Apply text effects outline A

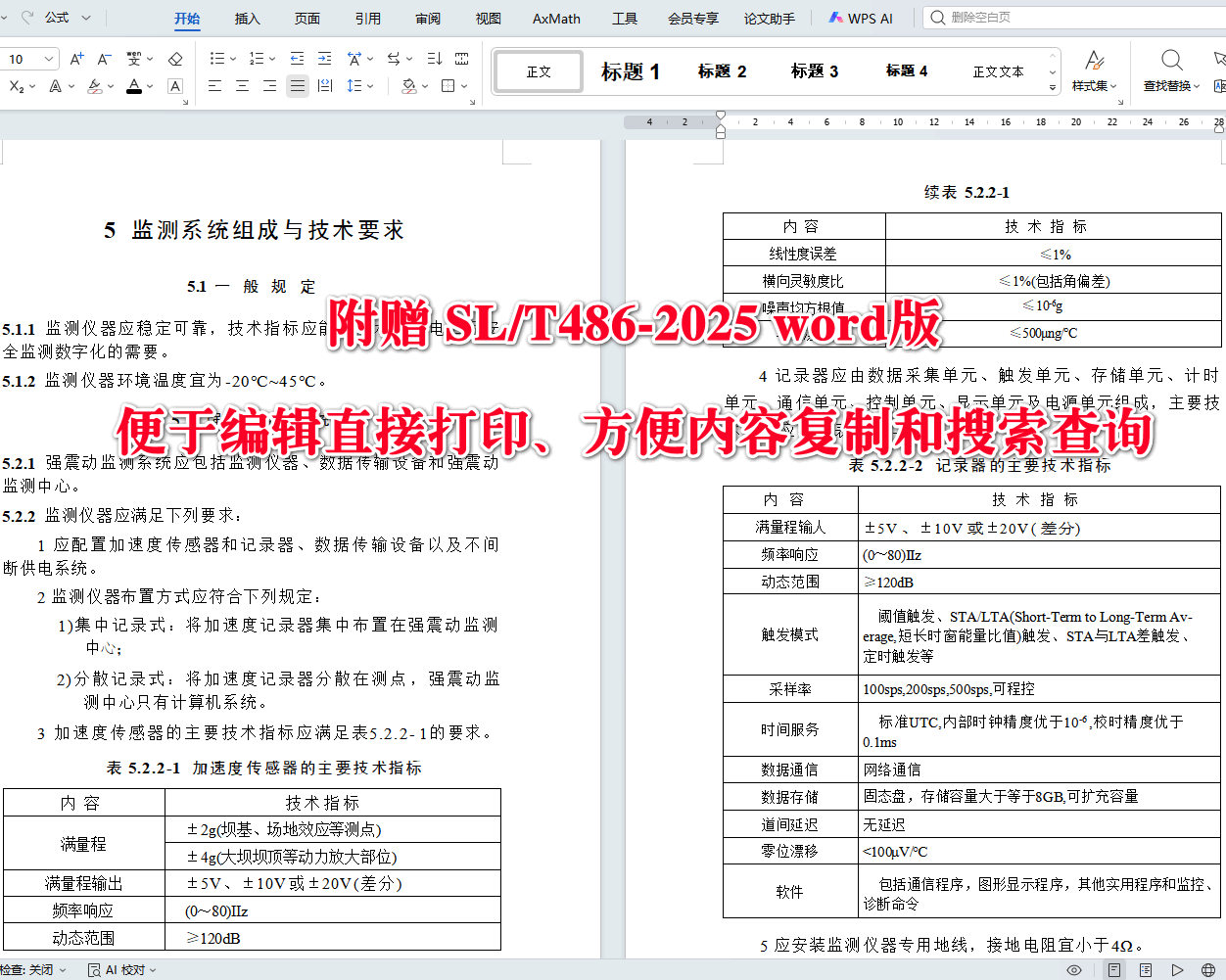click(x=56, y=86)
